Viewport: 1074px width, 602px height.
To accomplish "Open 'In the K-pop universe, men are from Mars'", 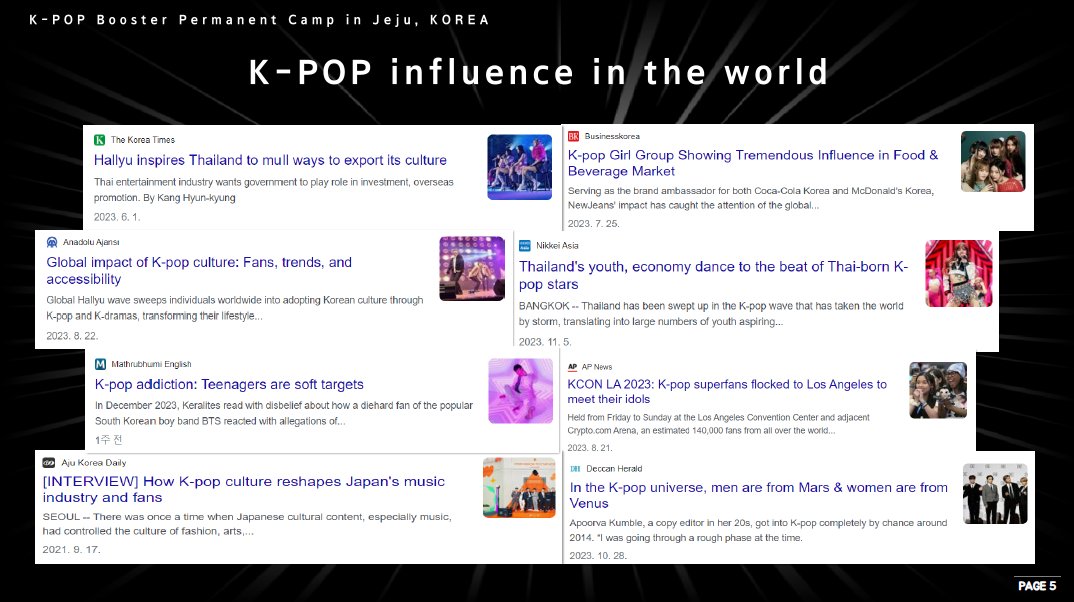I will point(758,495).
